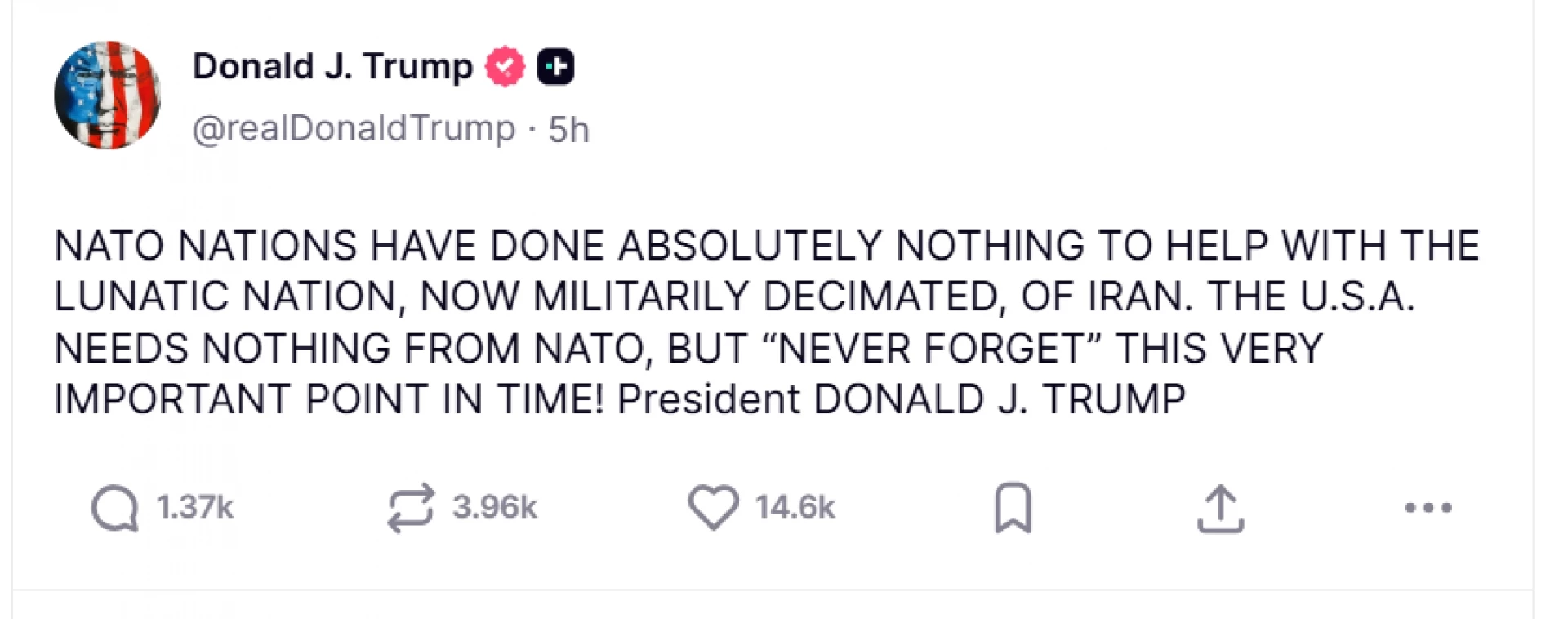
Task: Click the 1.37k reply count
Action: pos(194,508)
